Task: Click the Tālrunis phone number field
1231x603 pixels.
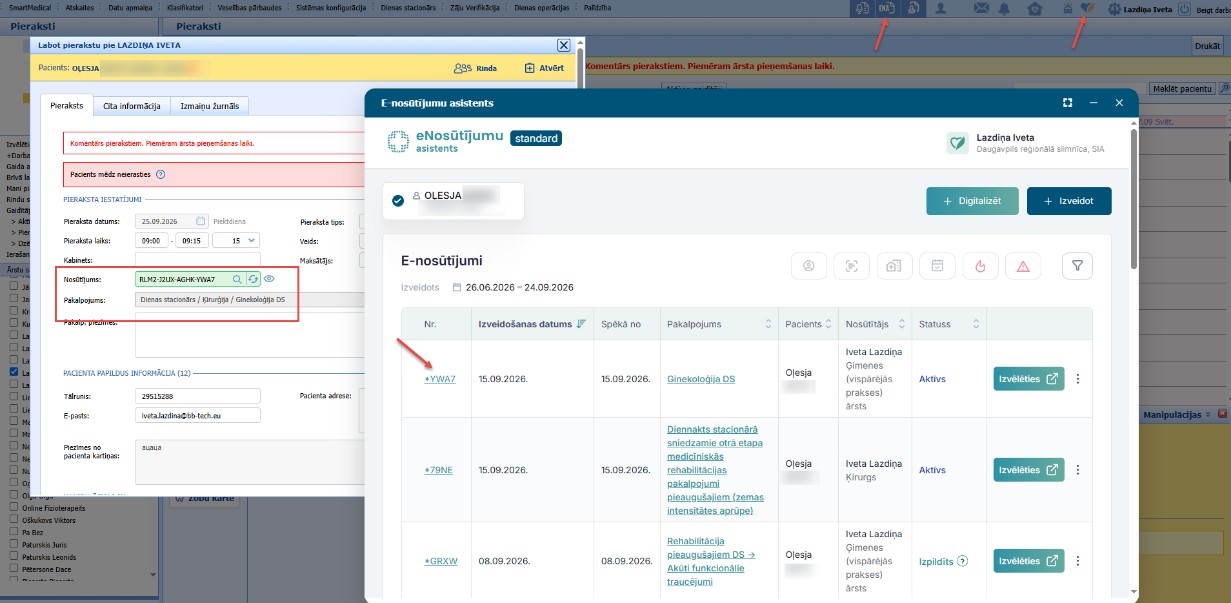Action: (197, 396)
